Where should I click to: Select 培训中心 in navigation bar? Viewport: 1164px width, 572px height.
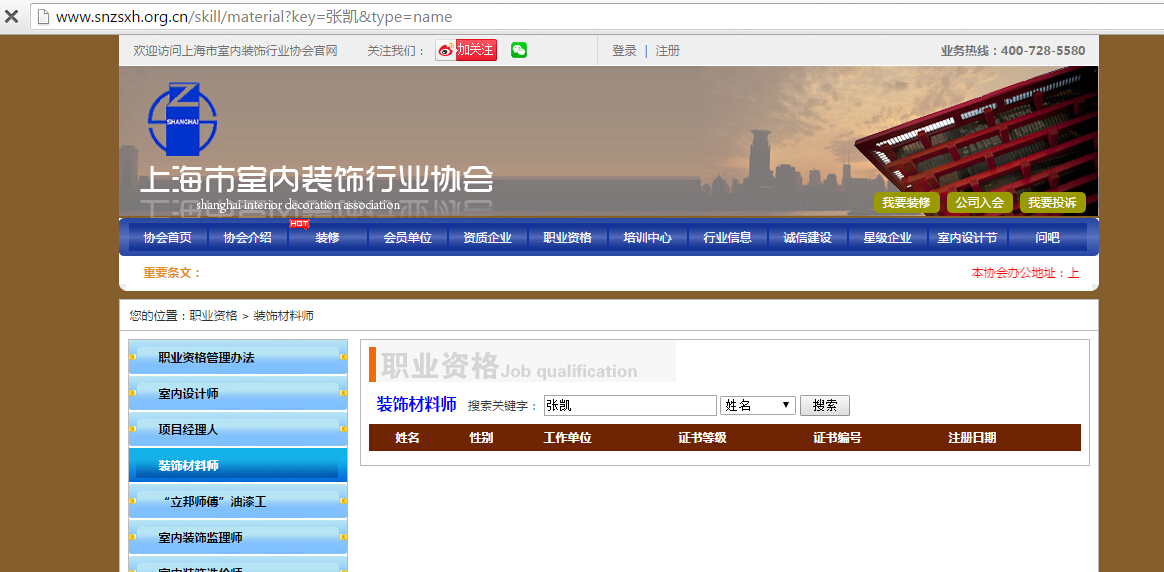click(647, 237)
